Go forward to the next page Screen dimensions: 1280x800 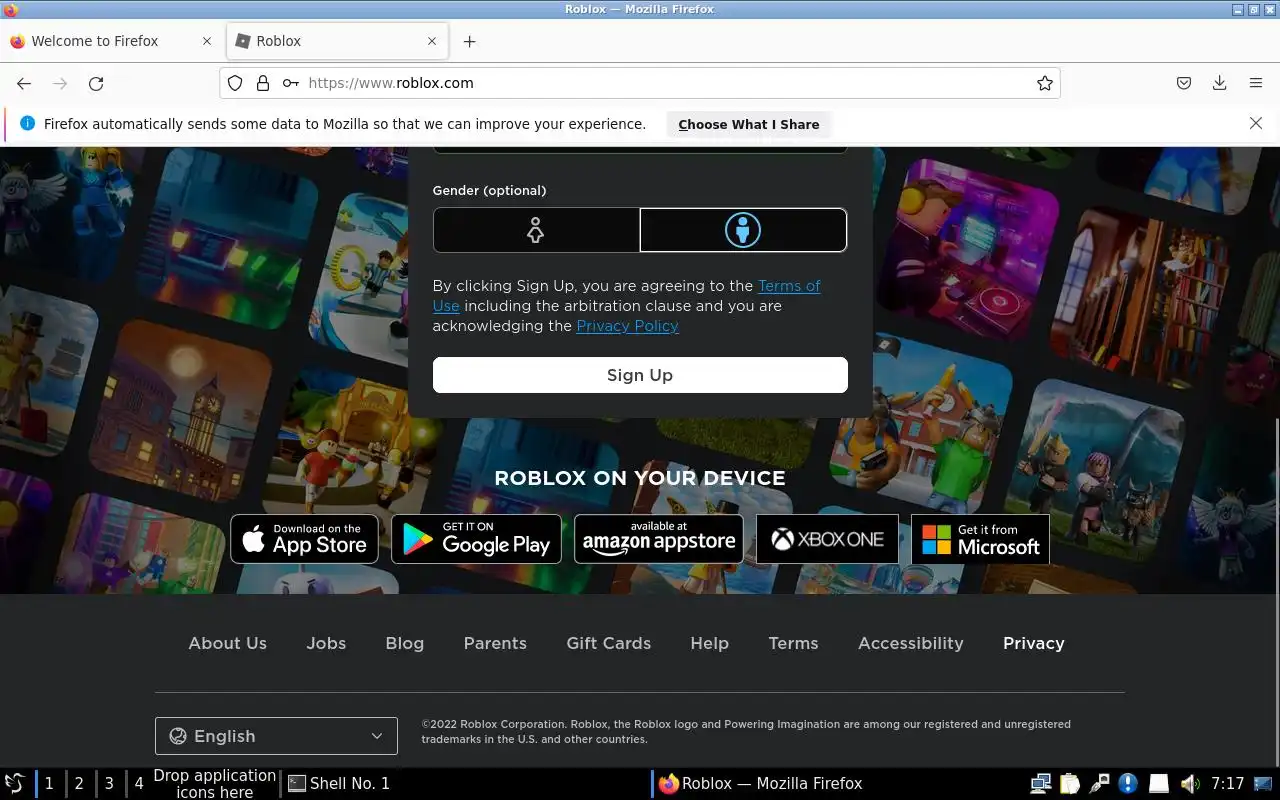coord(60,84)
